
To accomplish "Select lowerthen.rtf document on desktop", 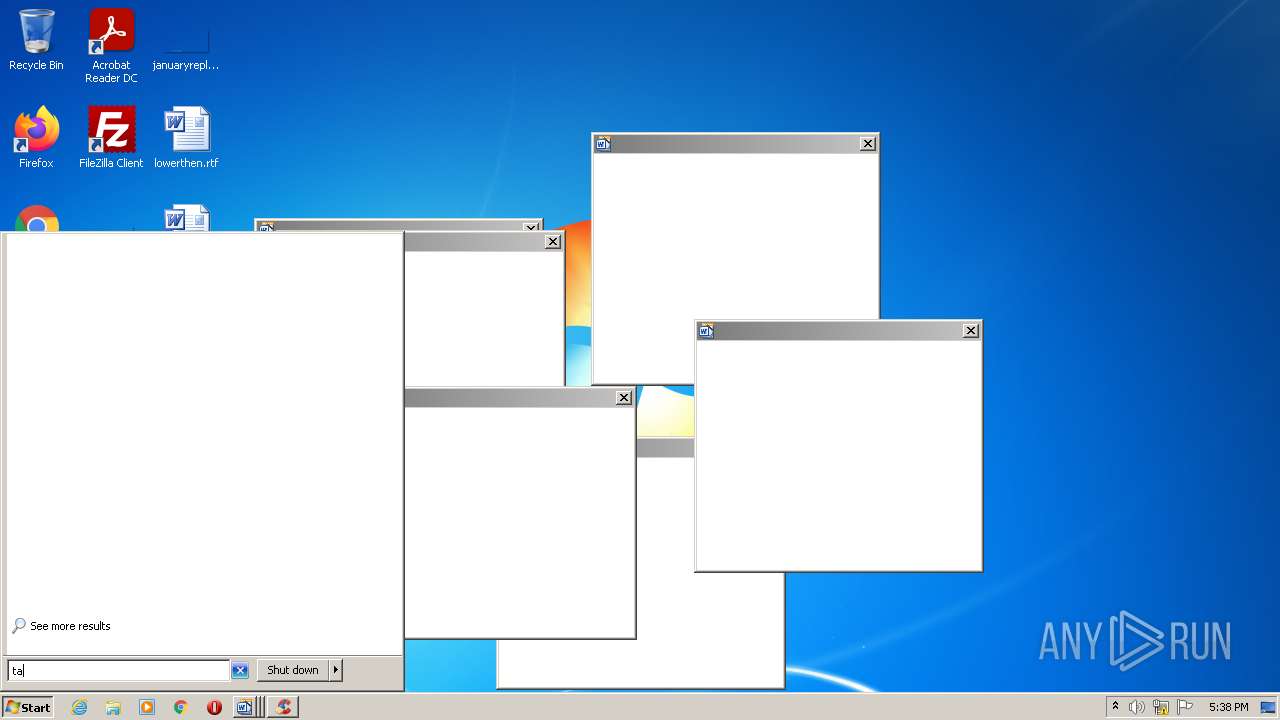I will pos(186,138).
